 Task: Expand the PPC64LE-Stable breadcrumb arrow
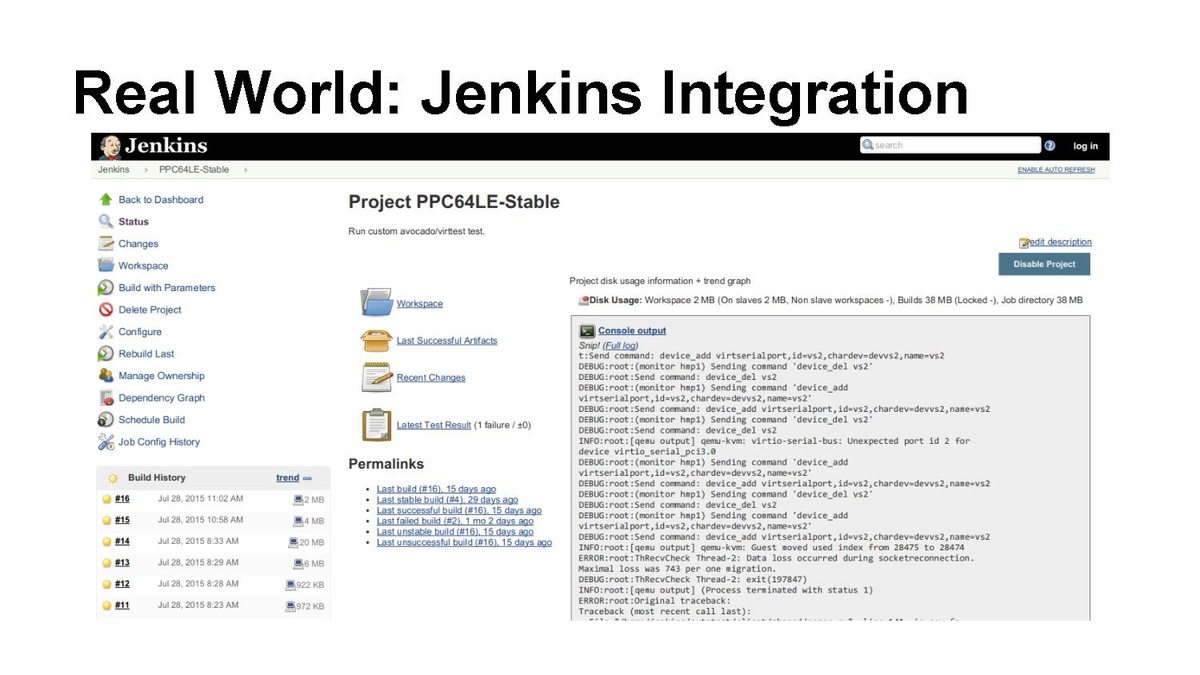point(245,170)
